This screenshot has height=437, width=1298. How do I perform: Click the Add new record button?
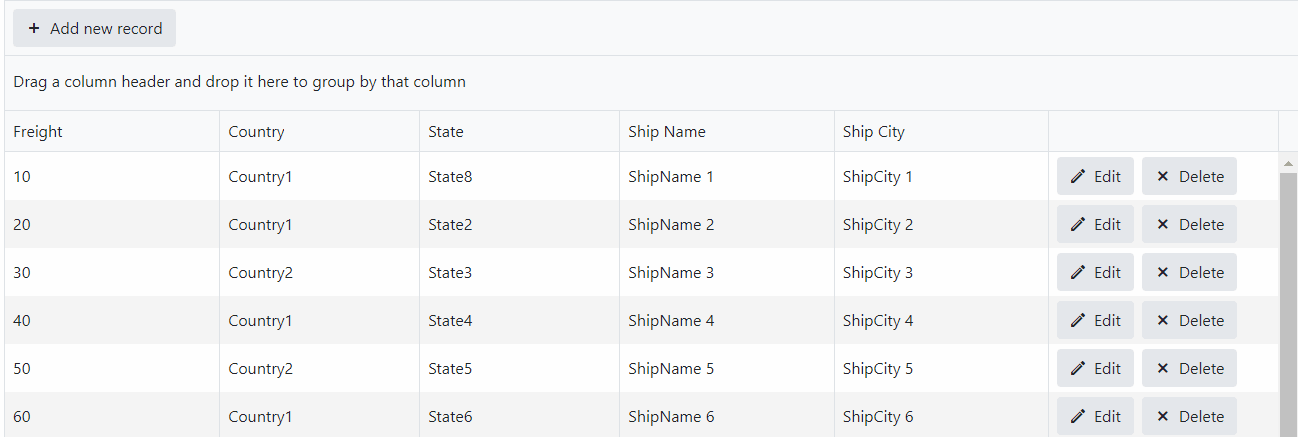[94, 29]
